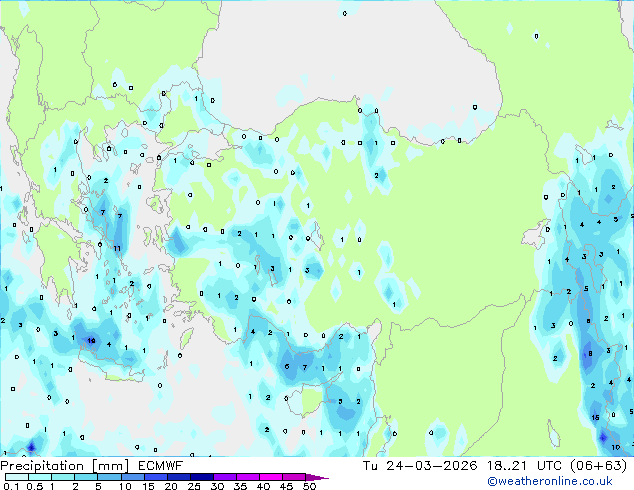Click the date '24-03-2026' text
This screenshot has width=634, height=490.
[431, 466]
